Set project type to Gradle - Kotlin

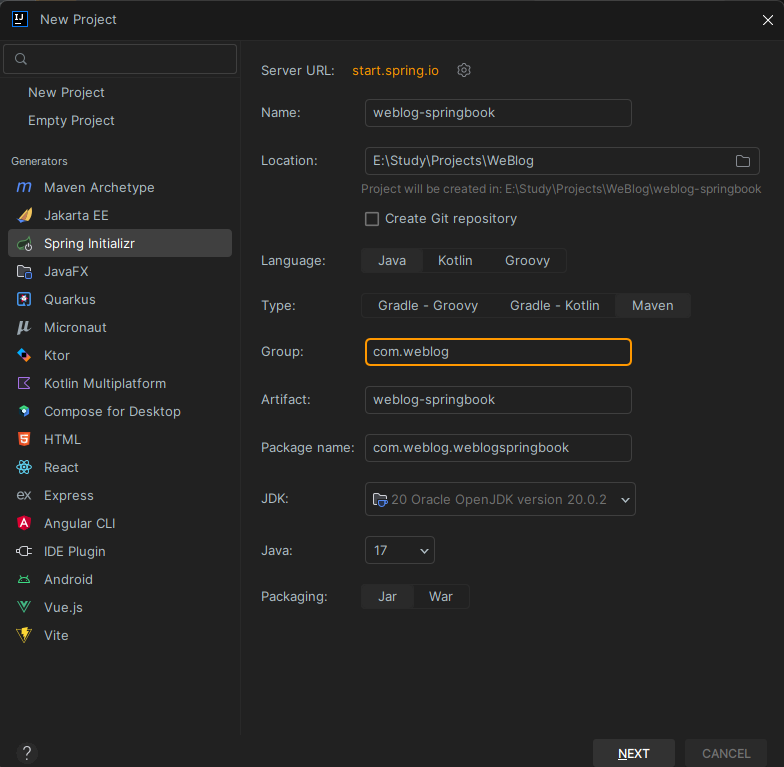coord(554,305)
